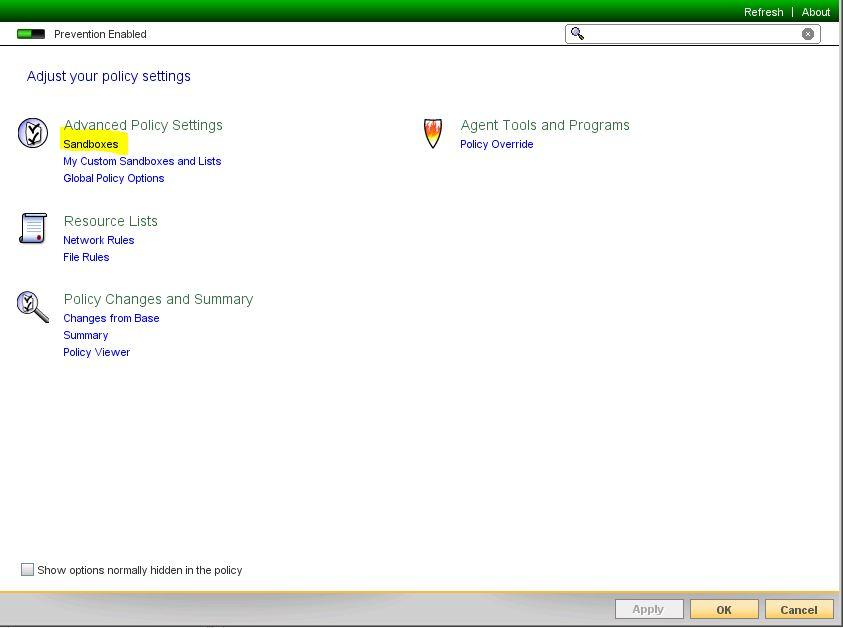This screenshot has height=628, width=843.
Task: Open Network Rules link
Action: coord(99,240)
